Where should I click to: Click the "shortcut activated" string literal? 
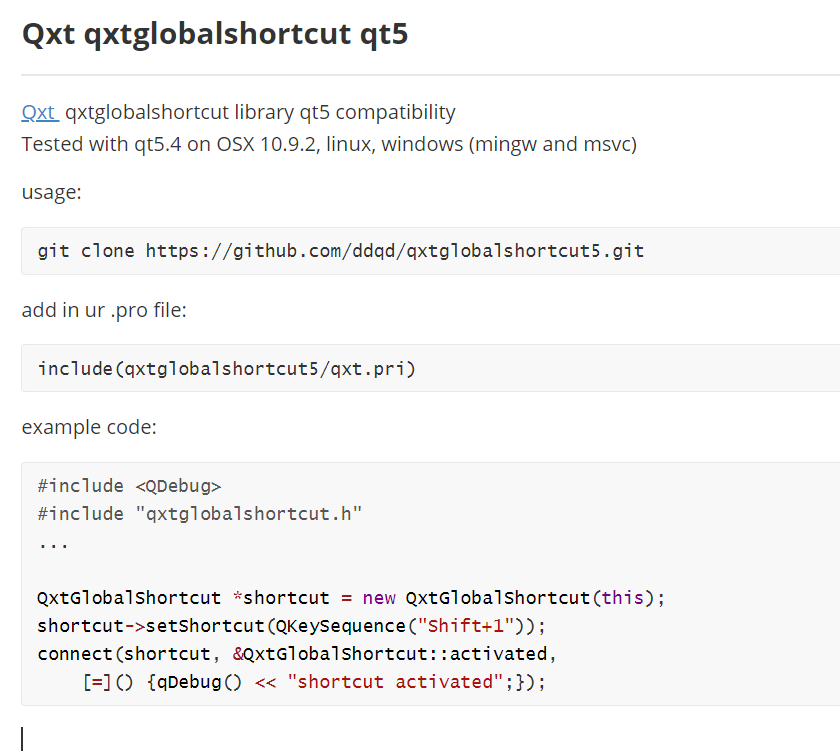pos(395,681)
